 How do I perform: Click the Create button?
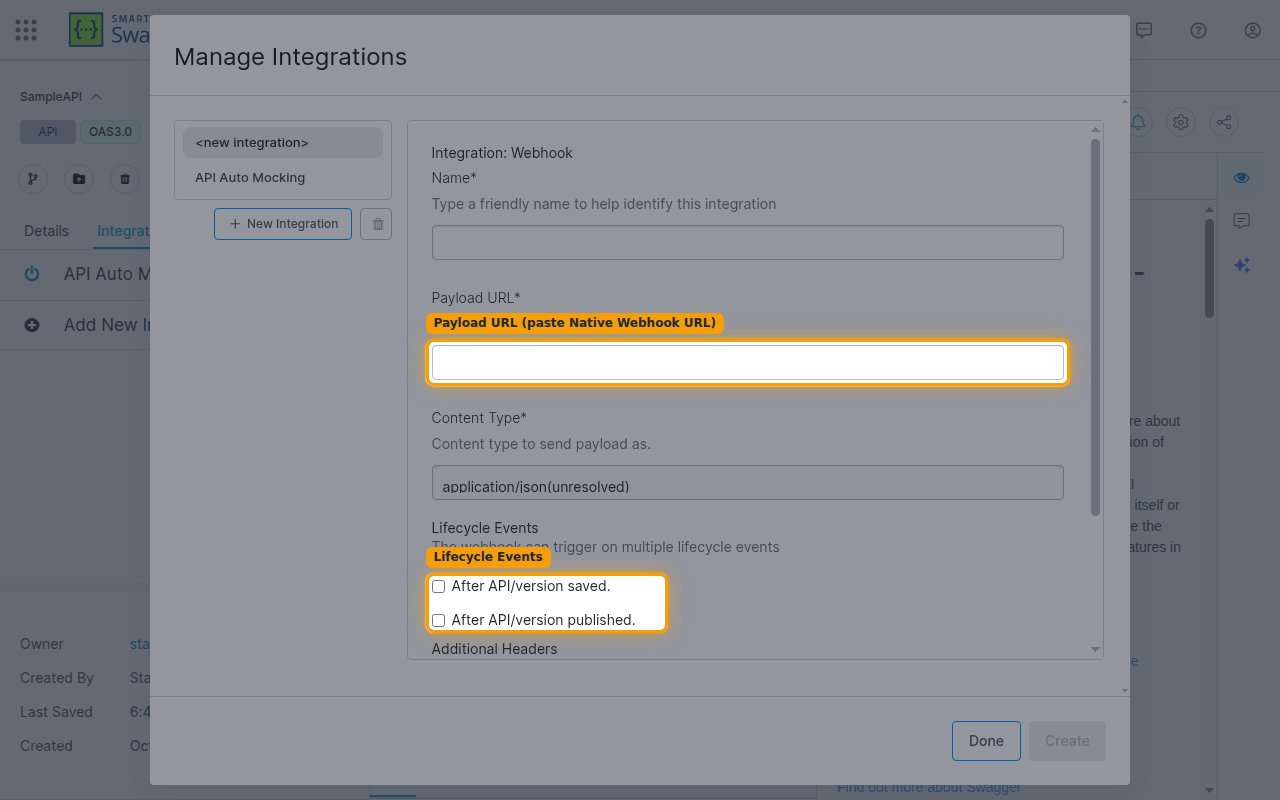click(1067, 741)
